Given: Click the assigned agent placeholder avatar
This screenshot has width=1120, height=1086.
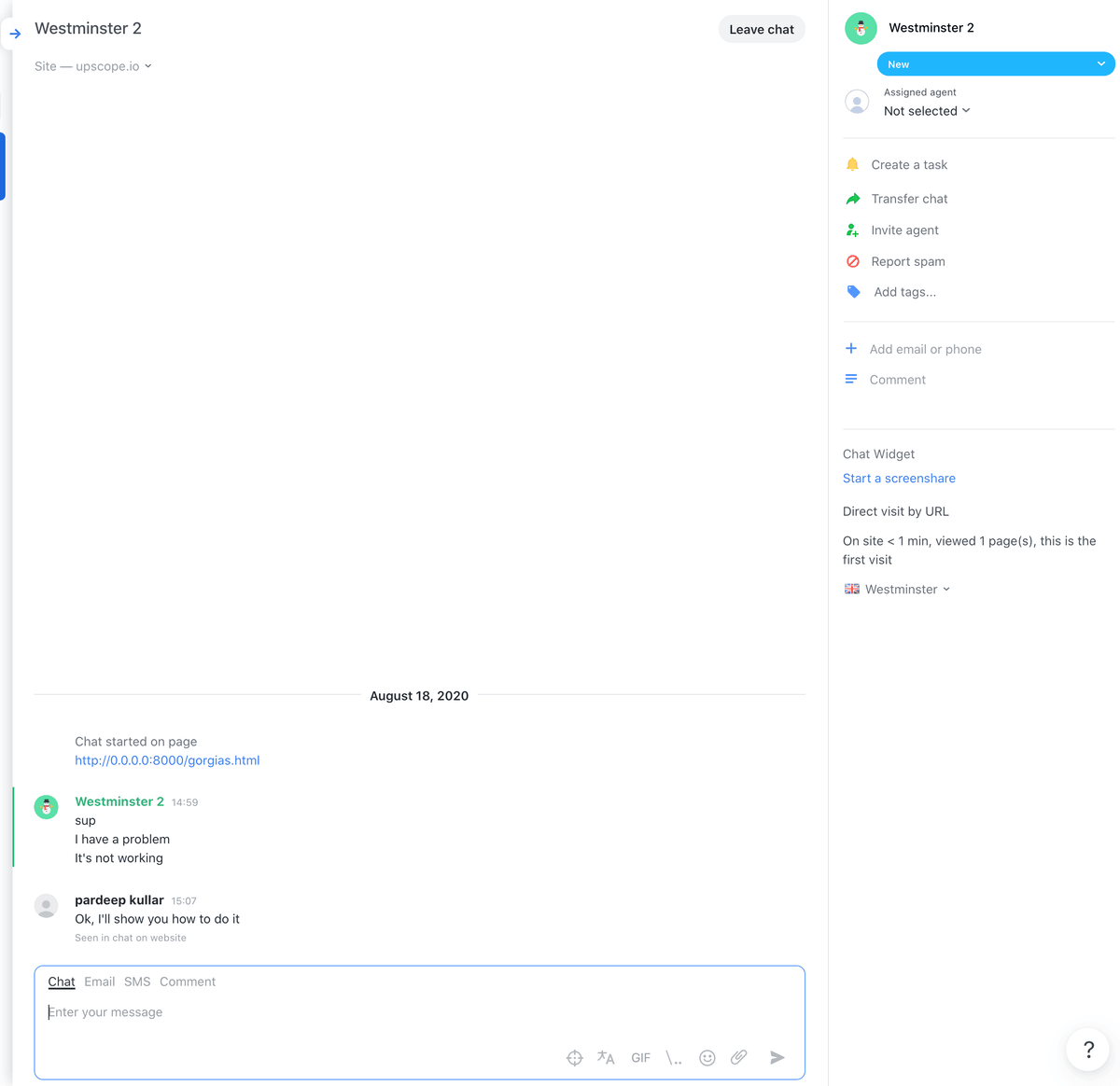Looking at the screenshot, I should coord(857,102).
